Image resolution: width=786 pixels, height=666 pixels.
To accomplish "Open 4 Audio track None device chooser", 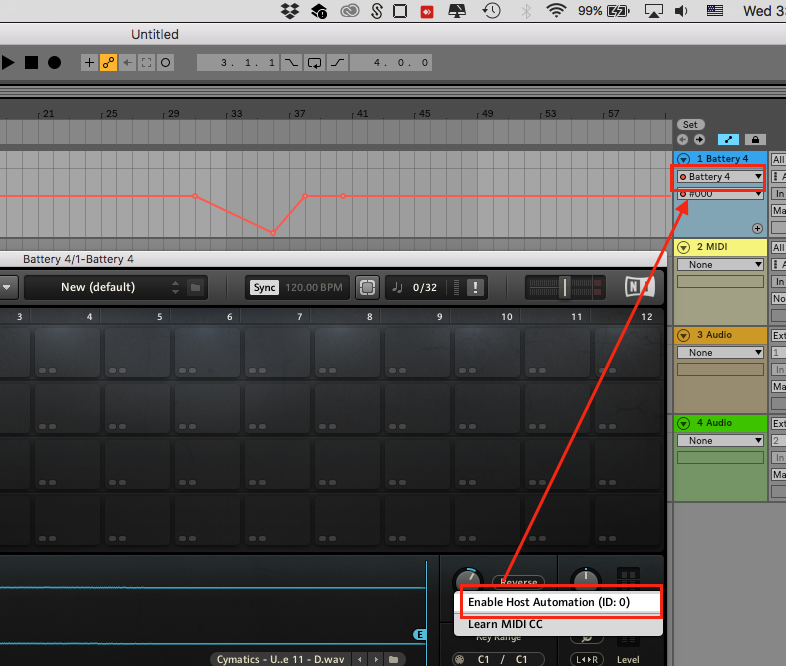I will coord(720,440).
